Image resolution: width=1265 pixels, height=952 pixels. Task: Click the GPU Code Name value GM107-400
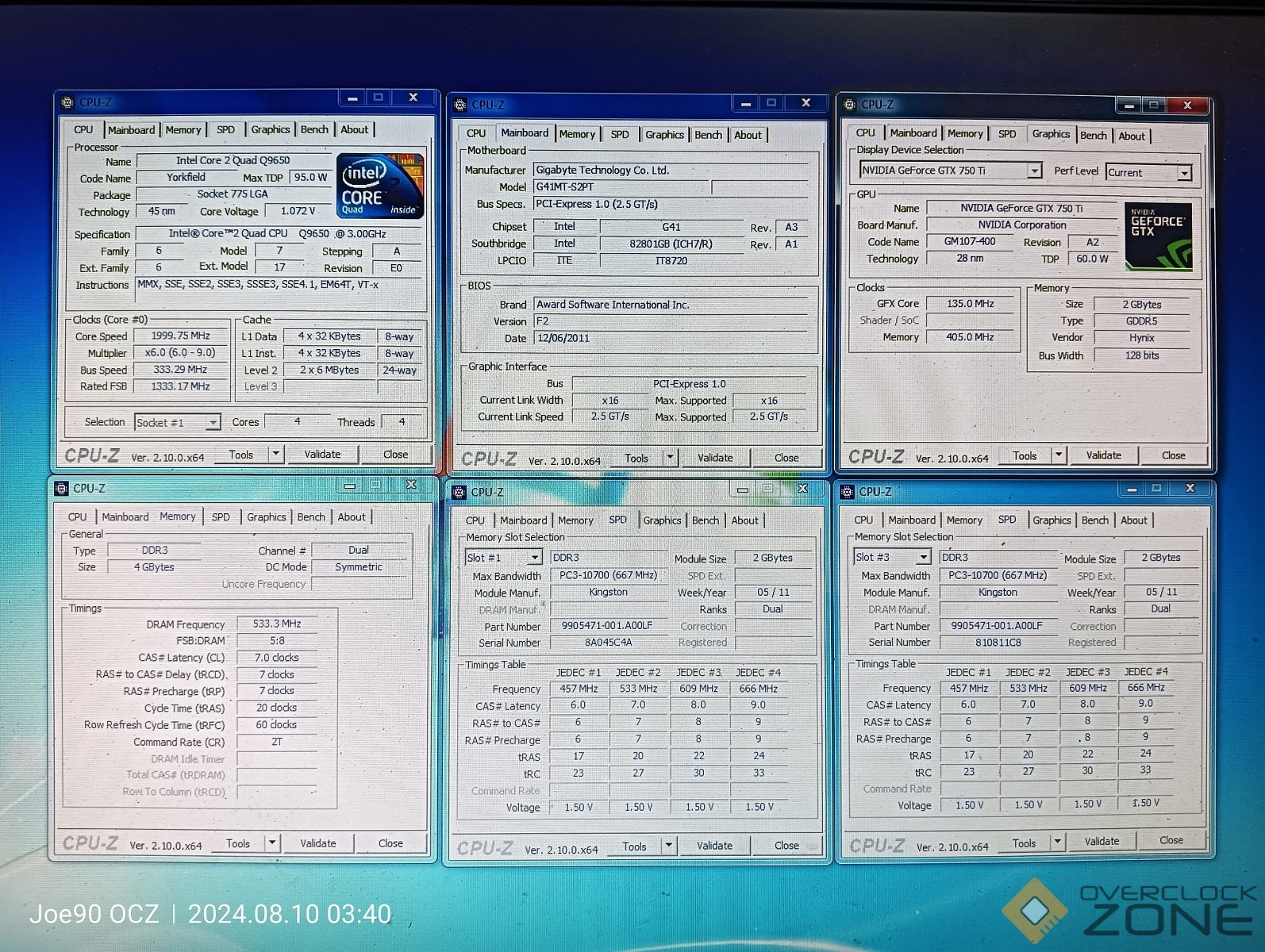point(970,242)
